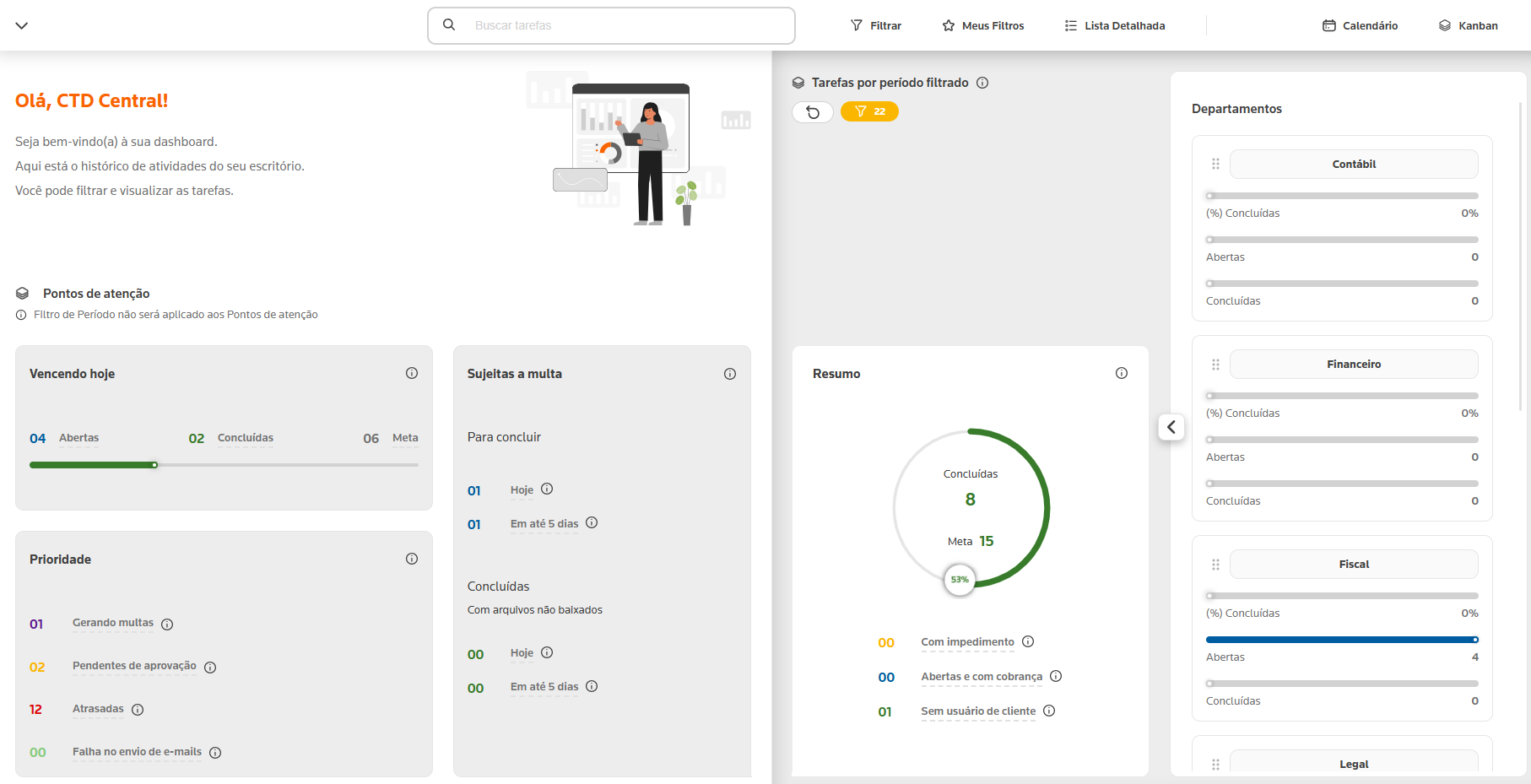This screenshot has width=1531, height=784.
Task: Click the Buscar tarefas search field
Action: coord(611,25)
